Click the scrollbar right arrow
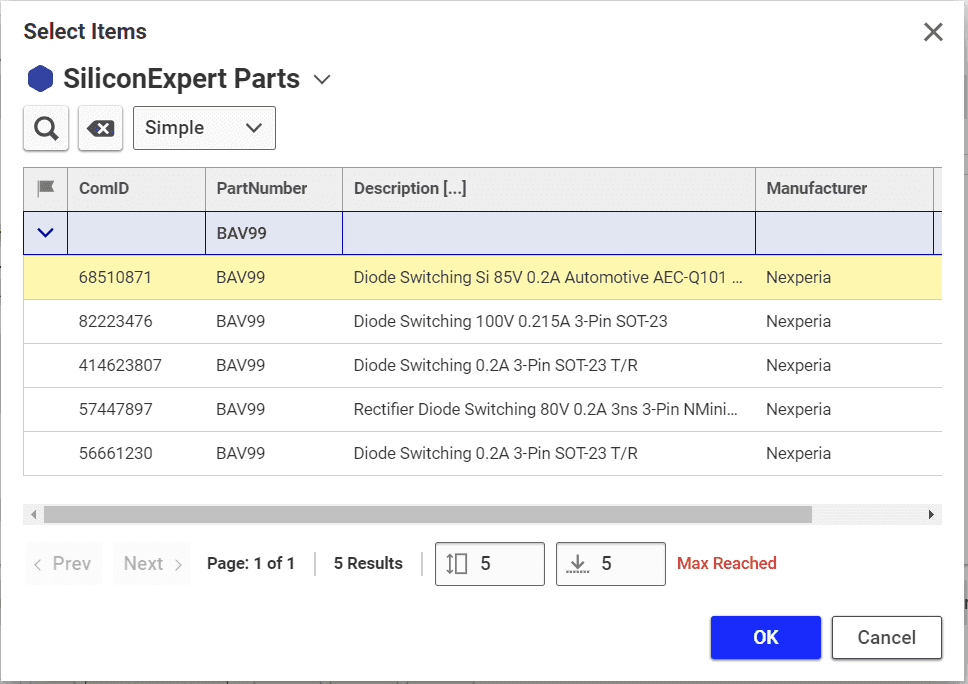Image resolution: width=968 pixels, height=684 pixels. coord(932,514)
